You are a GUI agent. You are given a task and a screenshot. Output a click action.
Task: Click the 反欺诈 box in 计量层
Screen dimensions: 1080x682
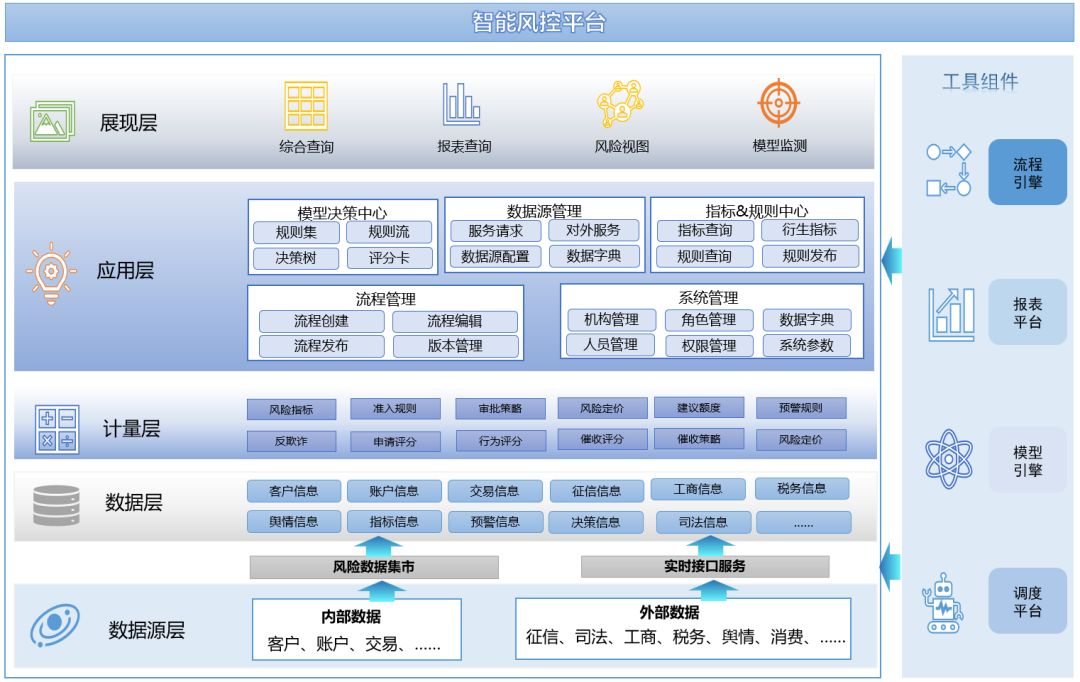click(x=291, y=441)
